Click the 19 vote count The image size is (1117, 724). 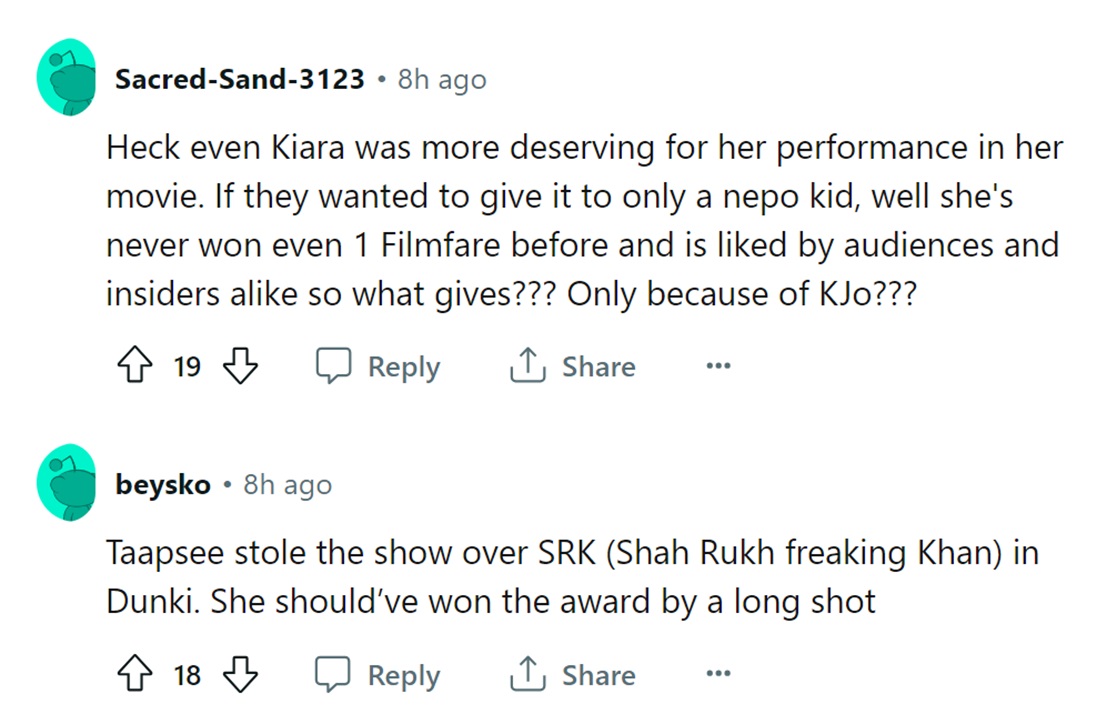point(187,367)
